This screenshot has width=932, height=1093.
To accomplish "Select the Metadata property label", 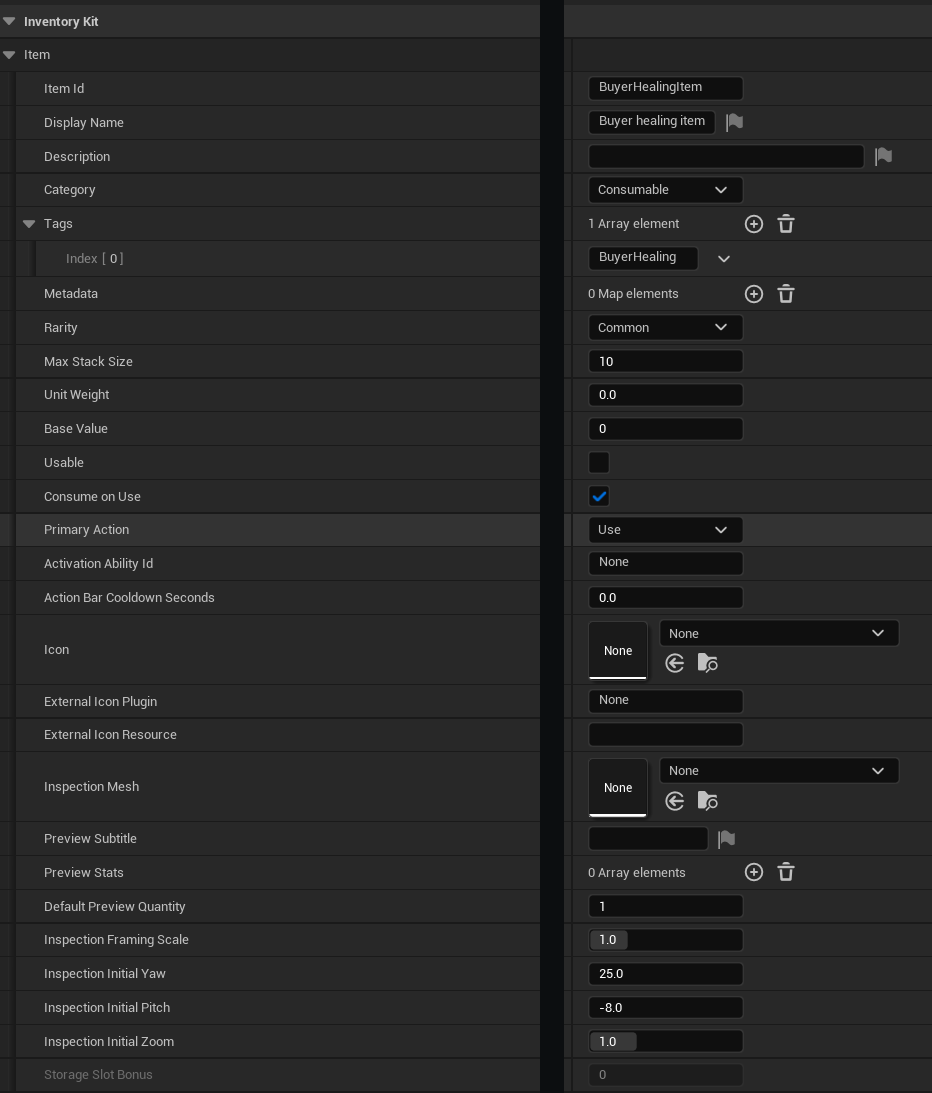I will (x=70, y=294).
